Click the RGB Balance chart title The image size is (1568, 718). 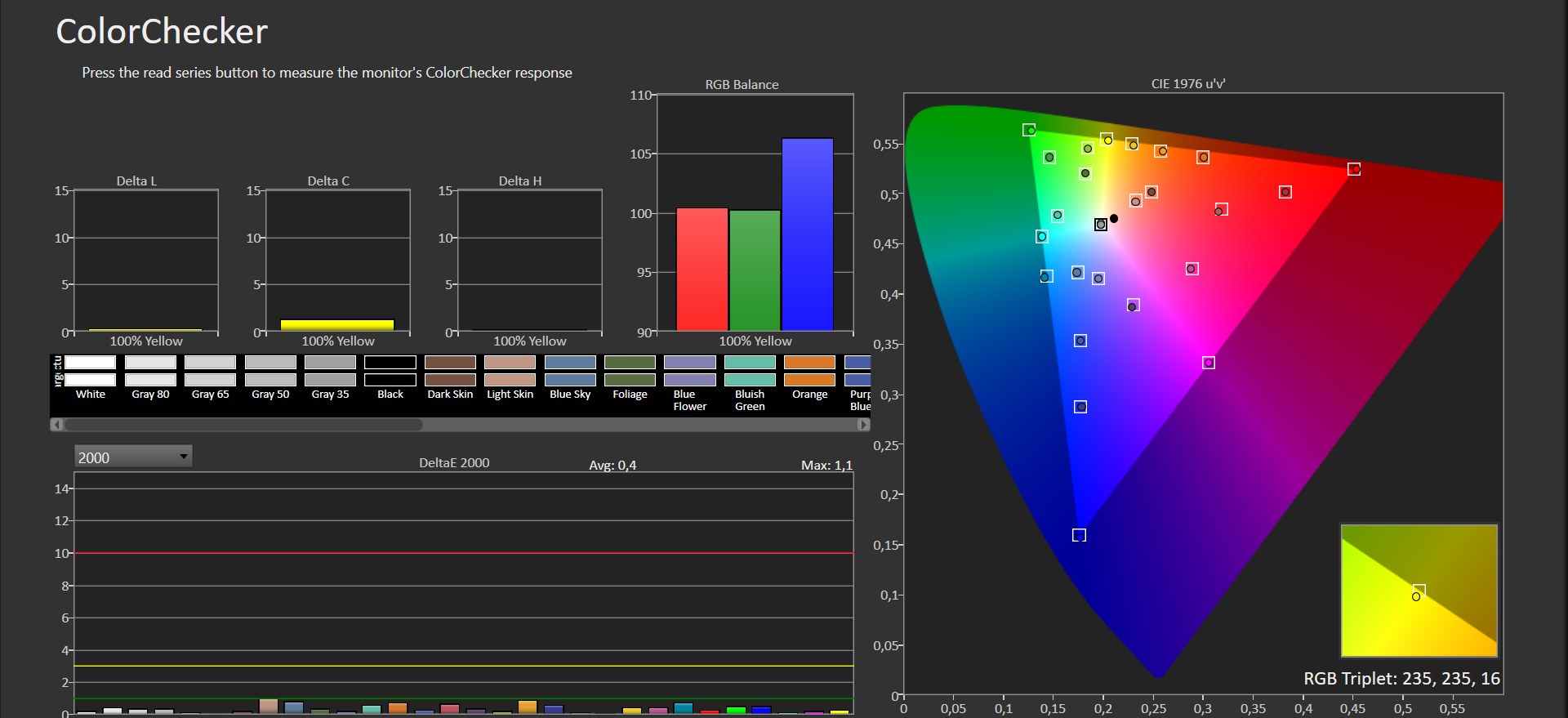[742, 84]
